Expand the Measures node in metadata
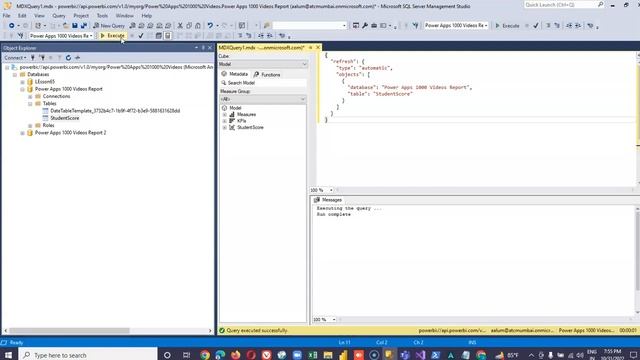Screen dimensions: 640x360 point(224,115)
